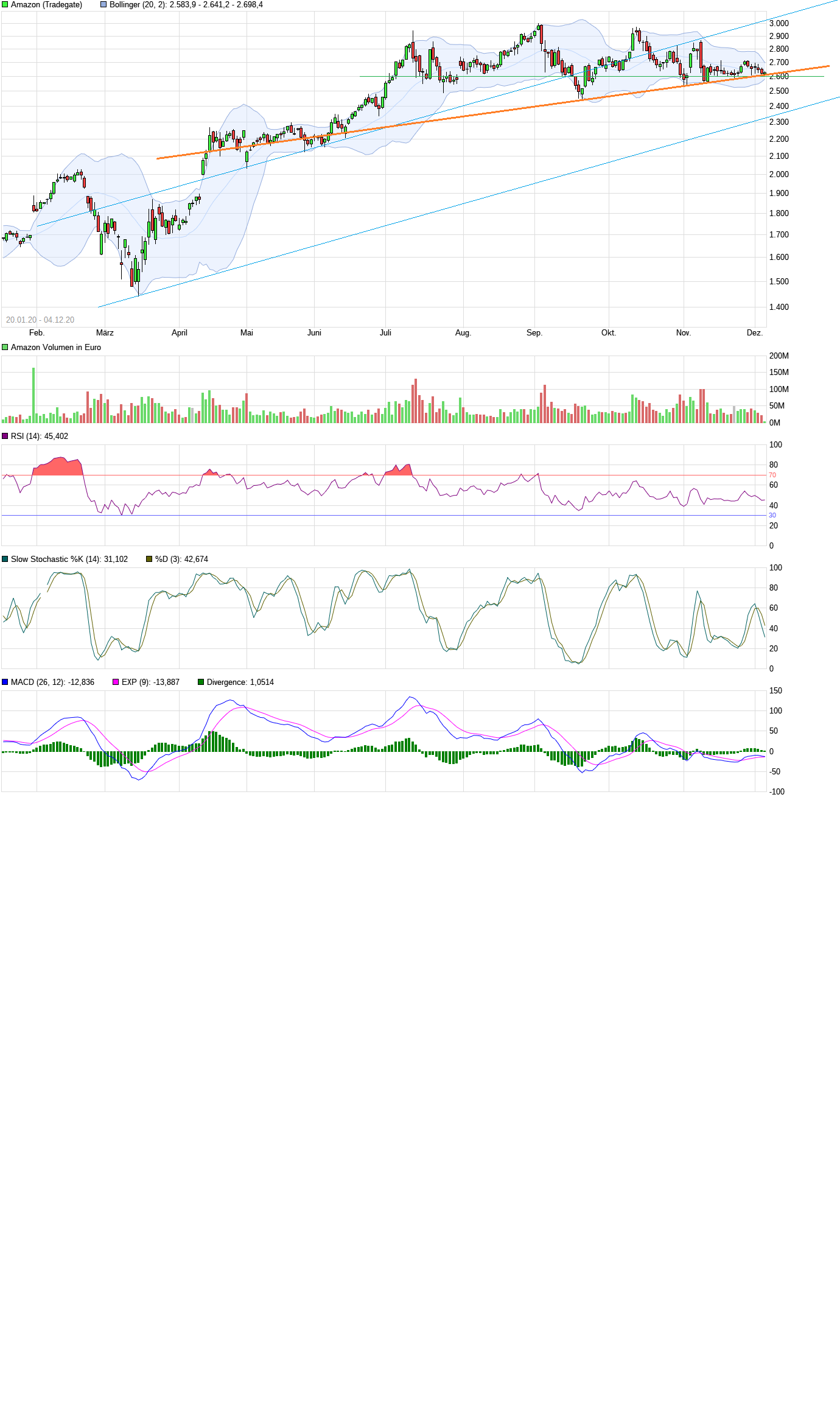Click the 100M volume axis label

click(x=779, y=390)
